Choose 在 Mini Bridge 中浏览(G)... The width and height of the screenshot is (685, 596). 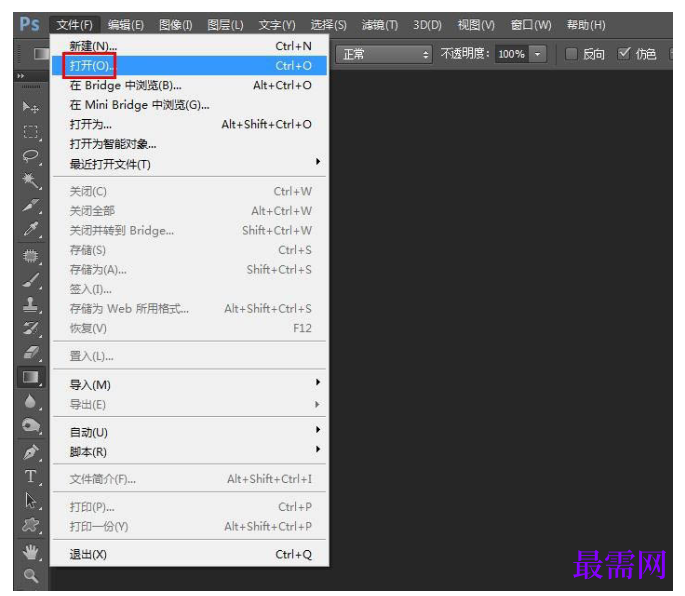click(x=189, y=105)
